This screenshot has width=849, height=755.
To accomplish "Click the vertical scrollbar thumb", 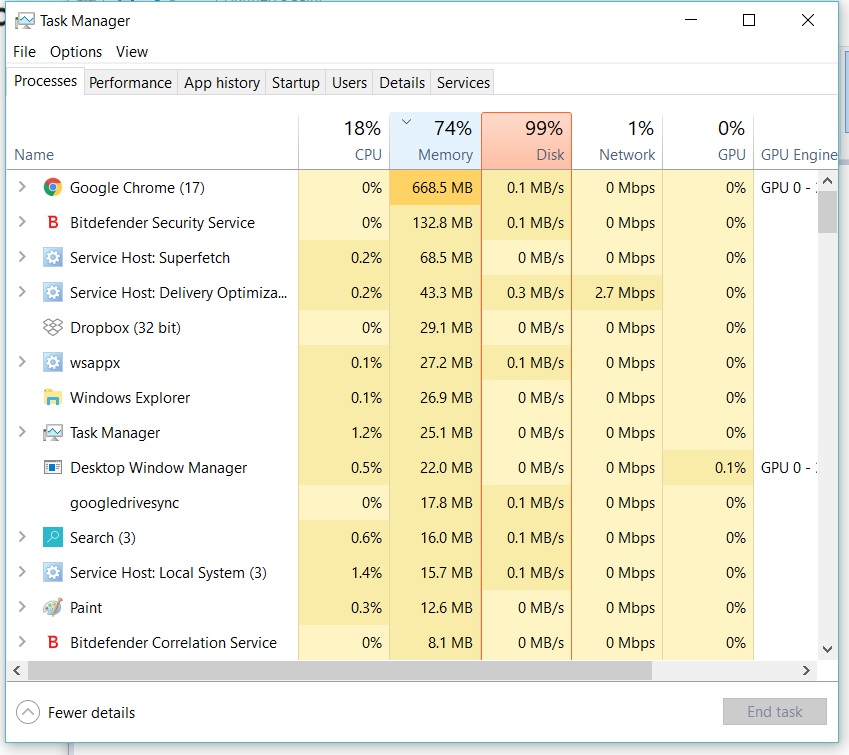I will [827, 212].
